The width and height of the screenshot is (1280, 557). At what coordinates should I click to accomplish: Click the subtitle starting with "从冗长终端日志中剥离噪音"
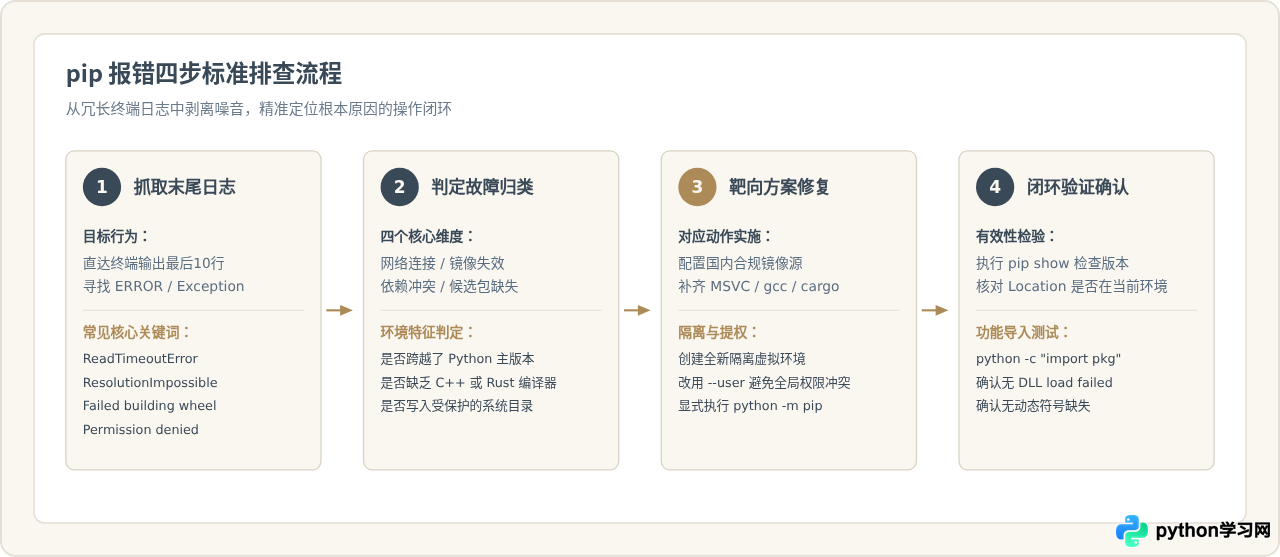click(x=259, y=109)
